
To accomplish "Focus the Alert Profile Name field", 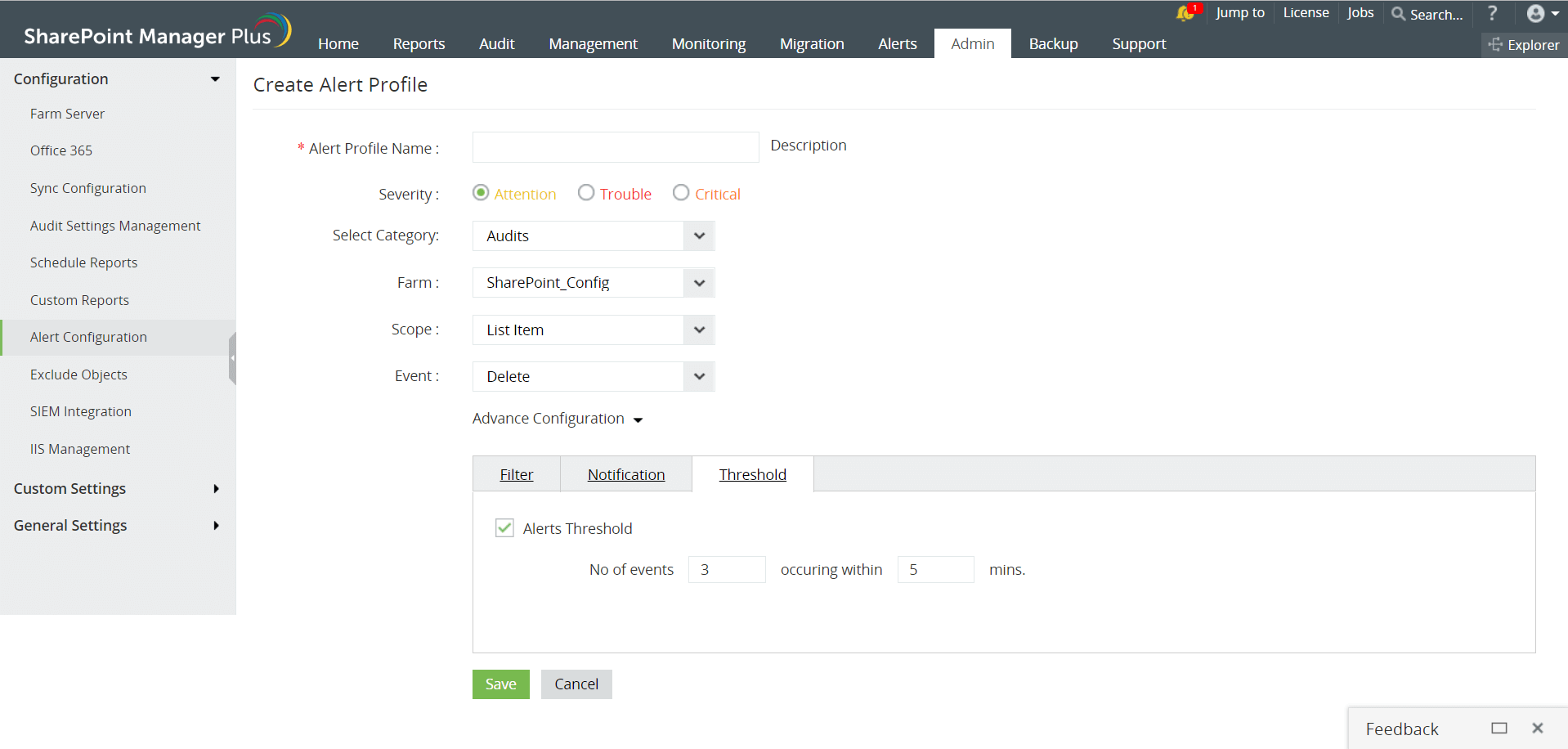I will coord(616,147).
